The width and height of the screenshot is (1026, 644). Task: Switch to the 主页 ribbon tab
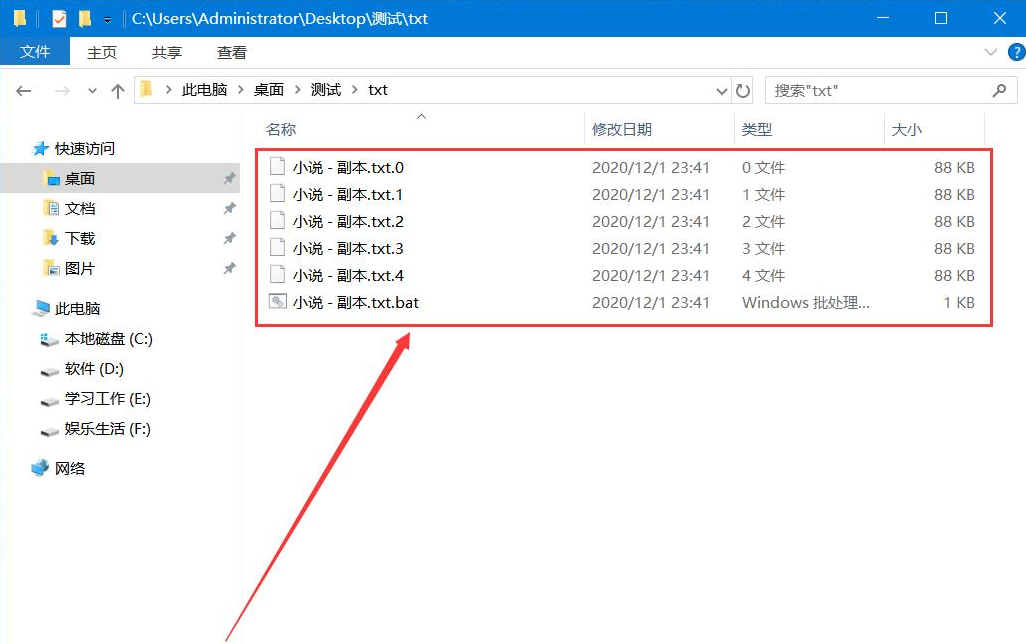click(x=102, y=52)
